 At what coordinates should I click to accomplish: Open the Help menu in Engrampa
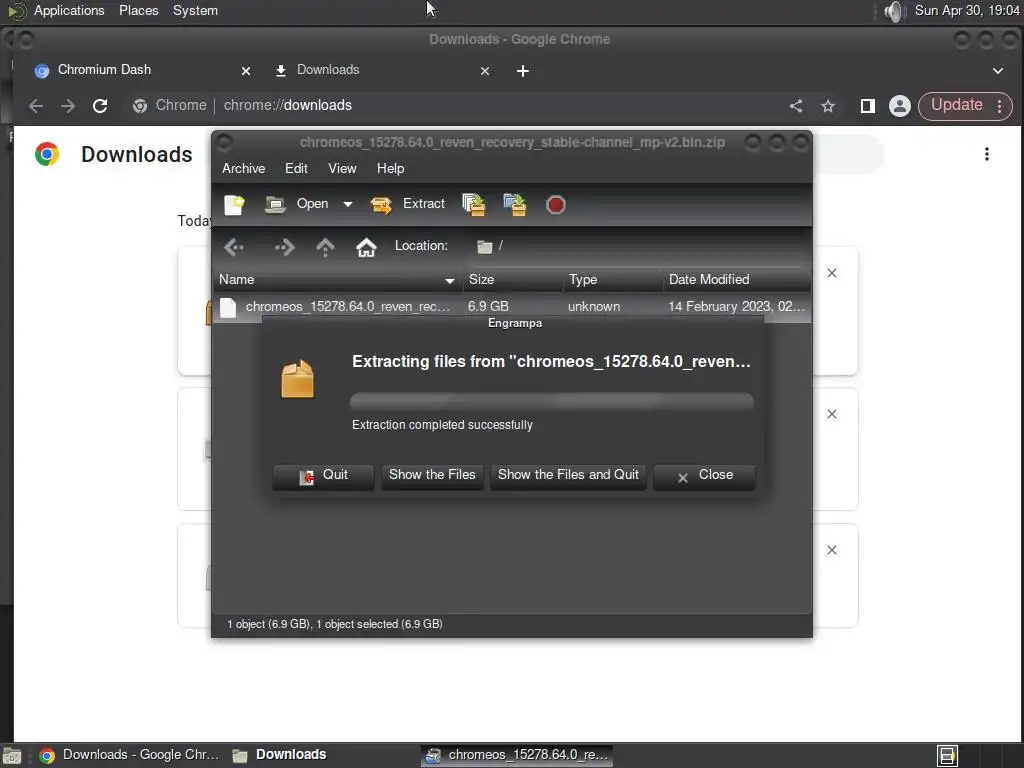(391, 168)
